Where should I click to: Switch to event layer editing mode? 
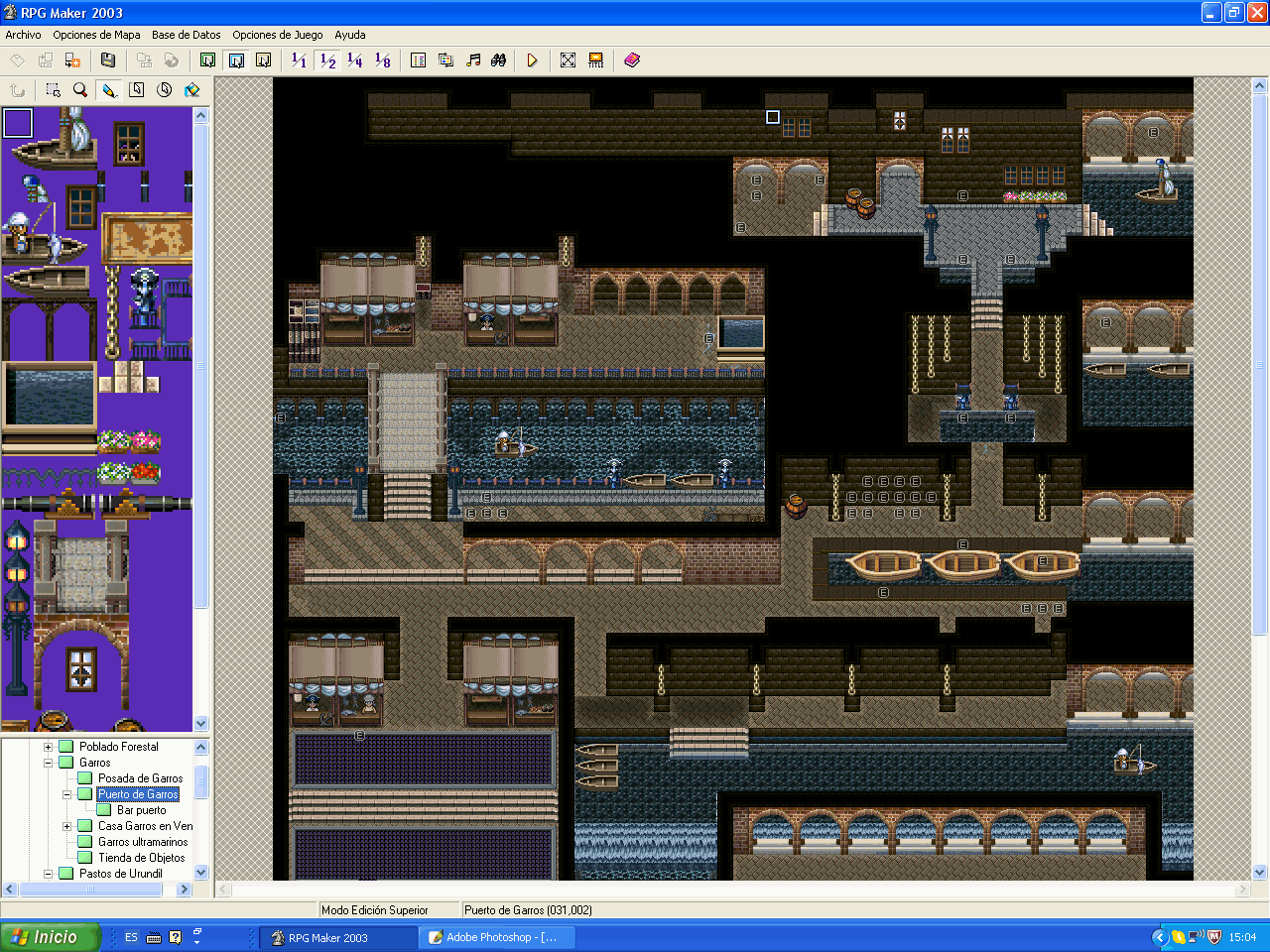coord(263,60)
